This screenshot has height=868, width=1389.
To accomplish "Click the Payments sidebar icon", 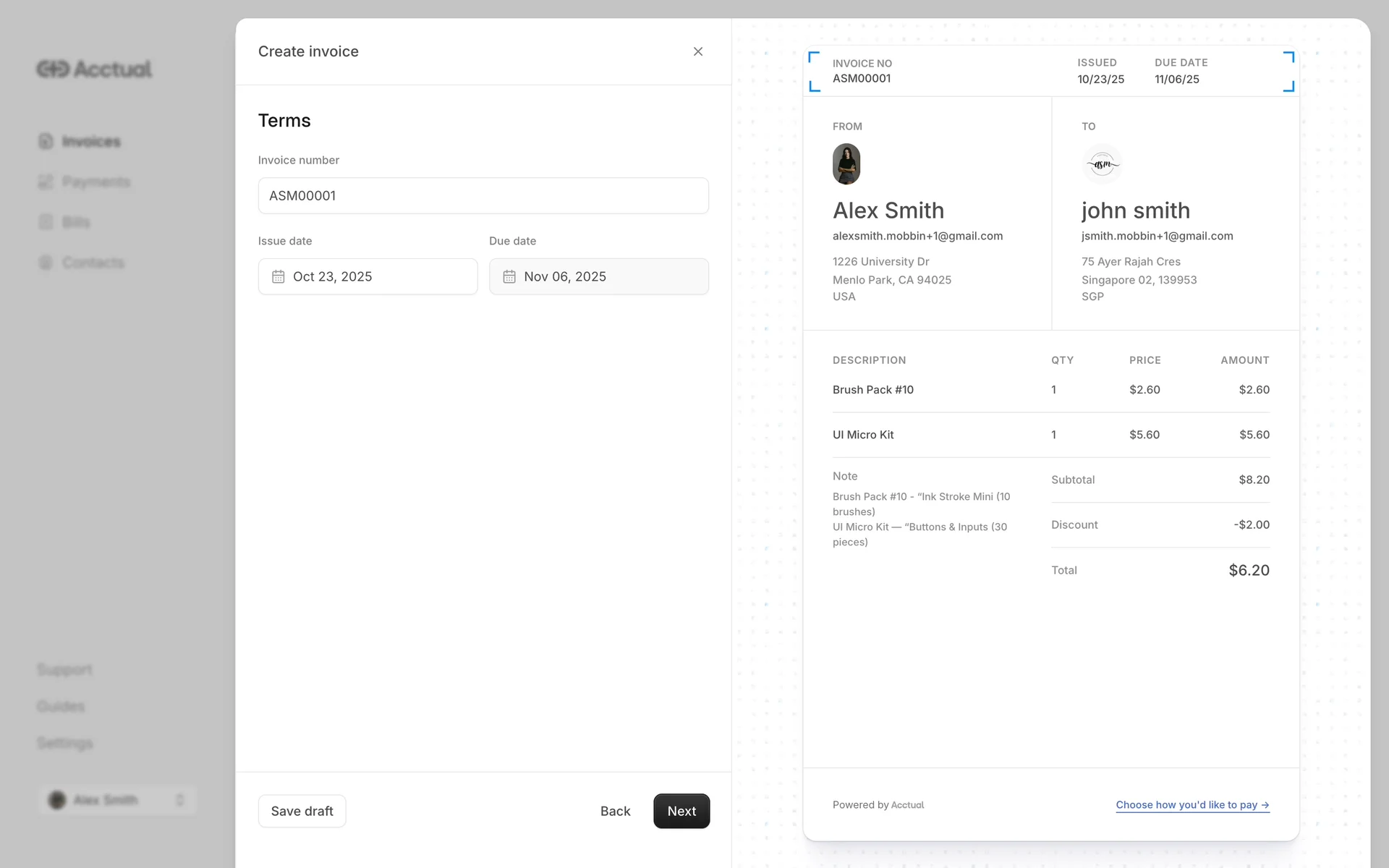I will click(x=46, y=182).
